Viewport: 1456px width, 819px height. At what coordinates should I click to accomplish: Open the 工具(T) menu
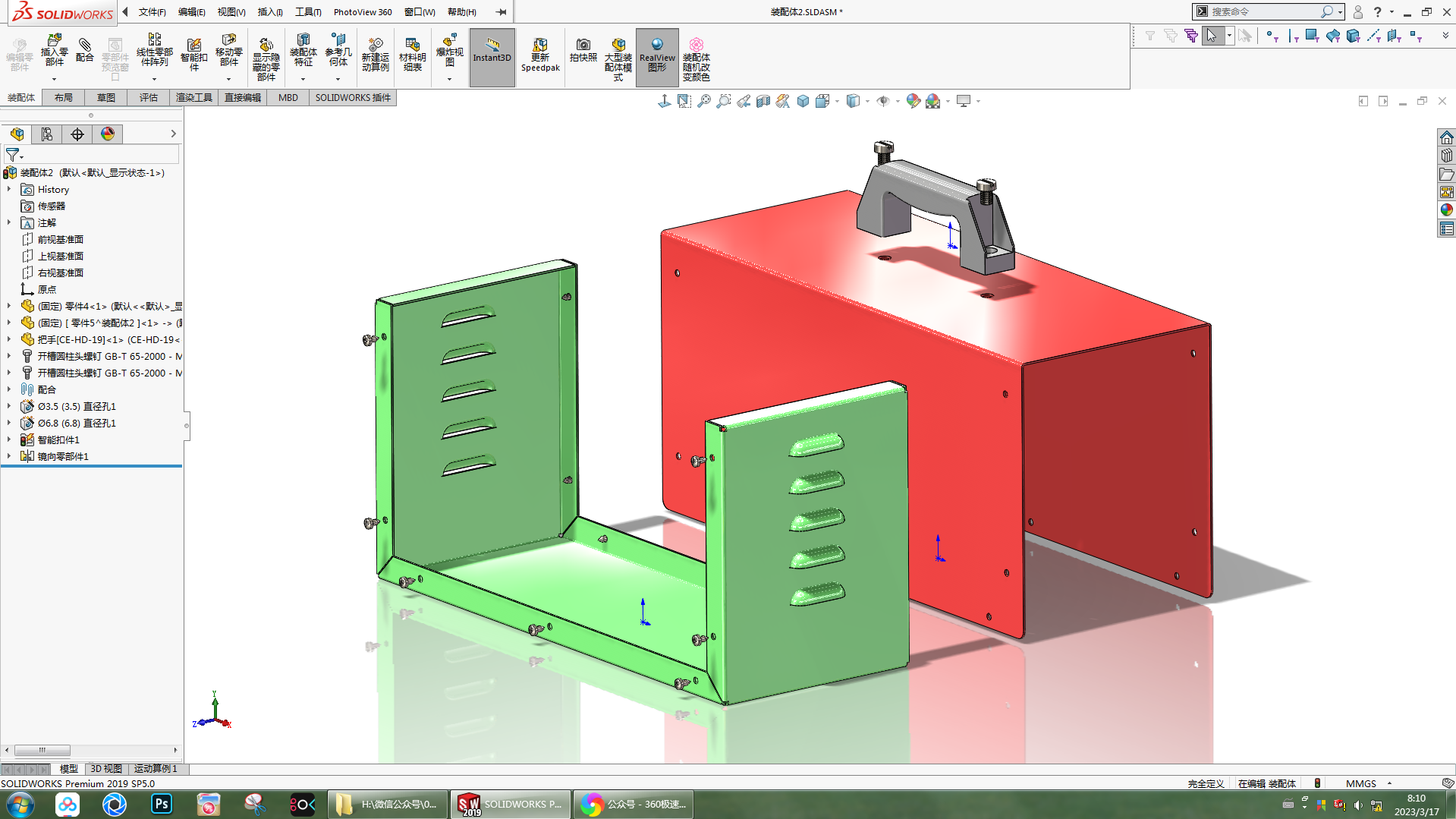click(x=308, y=12)
